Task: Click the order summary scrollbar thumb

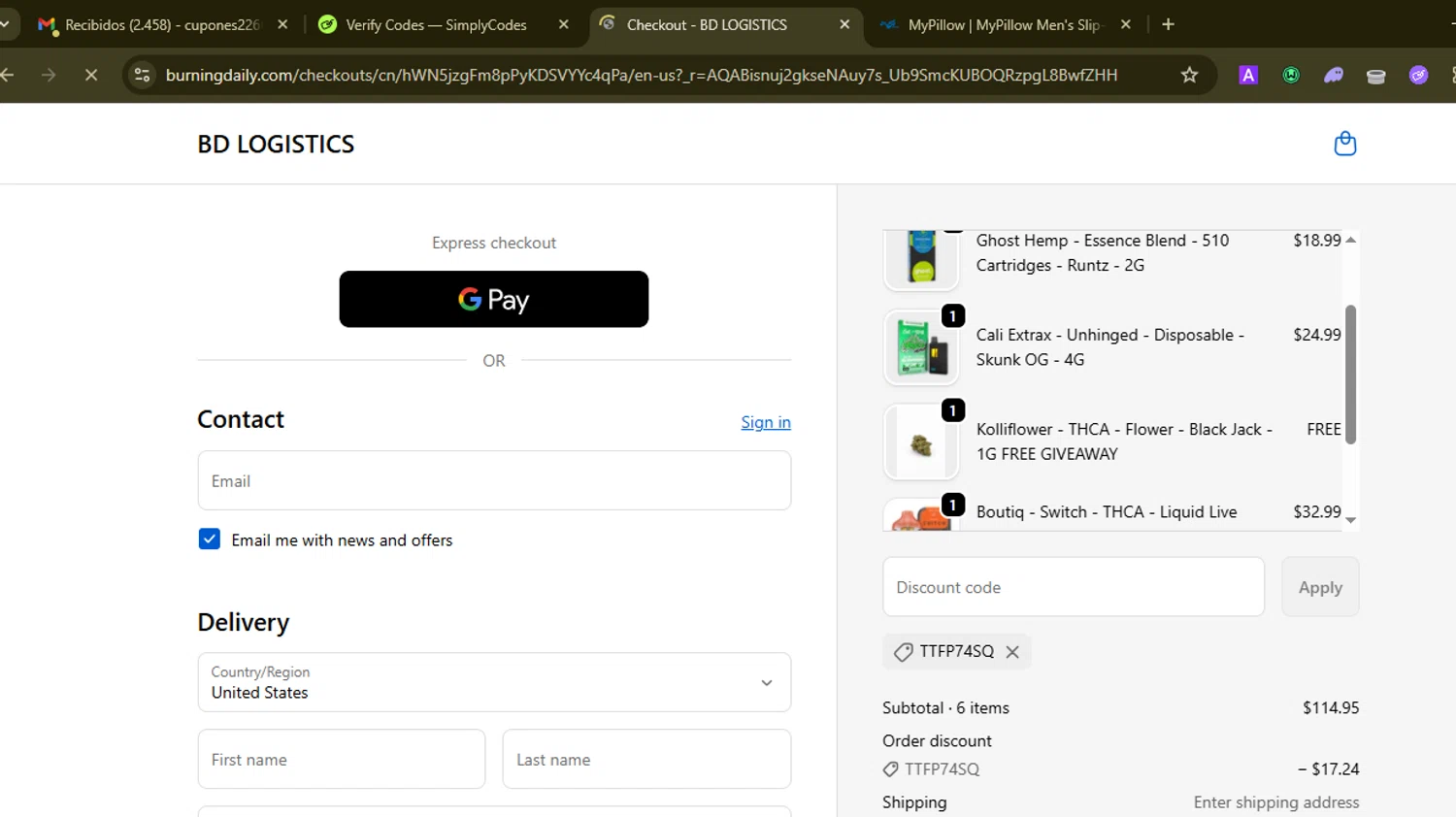Action: coord(1350,375)
